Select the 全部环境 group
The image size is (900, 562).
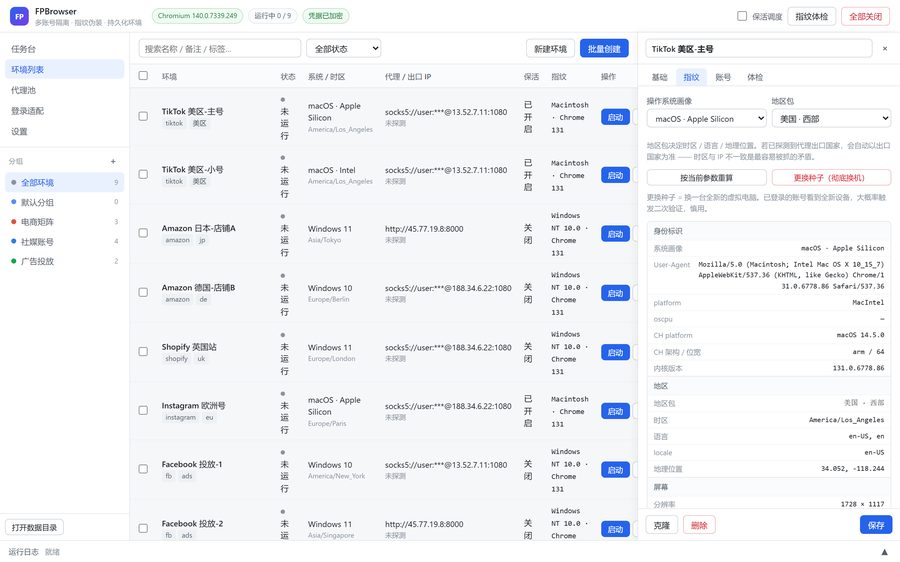pyautogui.click(x=64, y=183)
